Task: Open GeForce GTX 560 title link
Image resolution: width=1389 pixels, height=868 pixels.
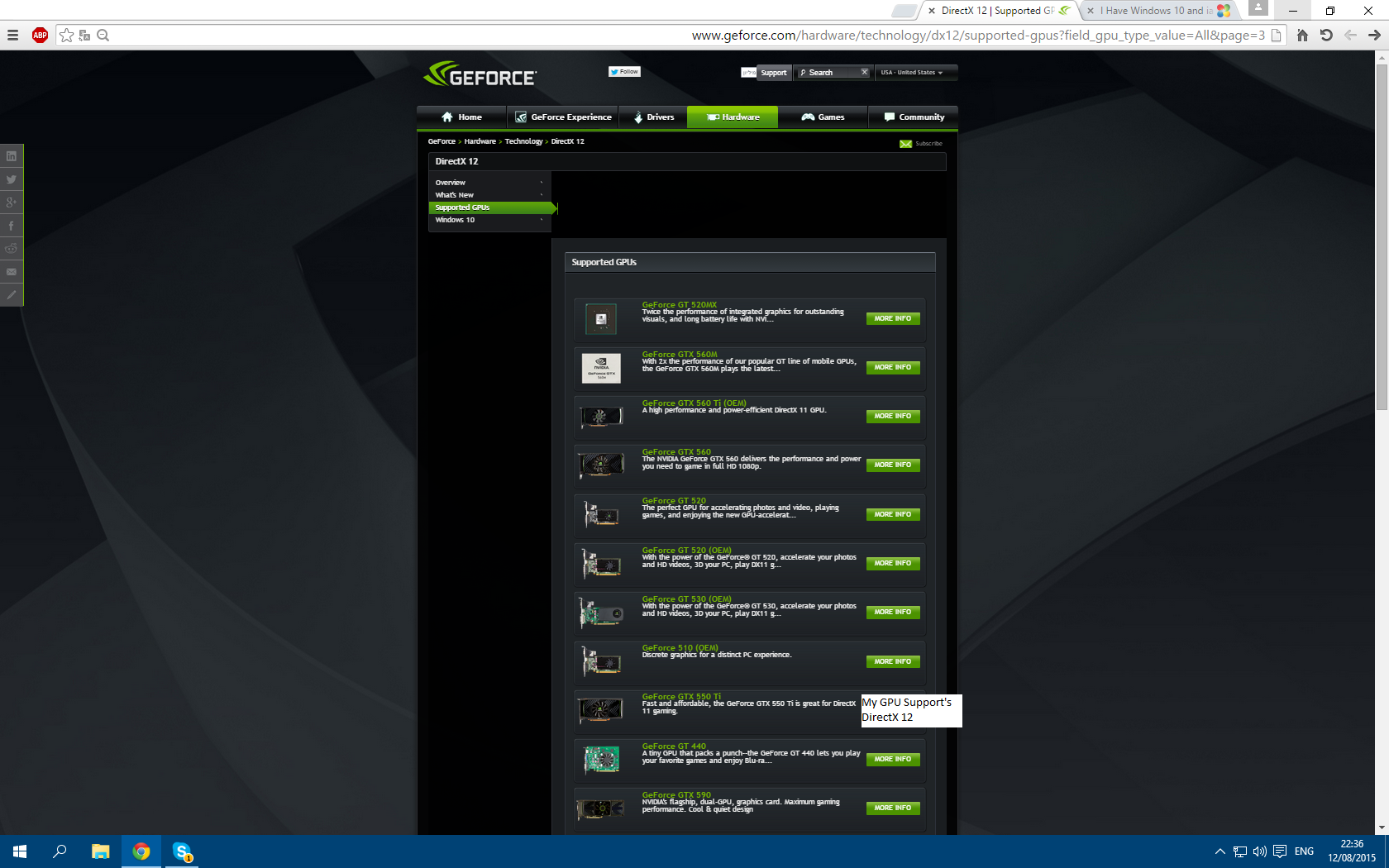Action: (676, 452)
